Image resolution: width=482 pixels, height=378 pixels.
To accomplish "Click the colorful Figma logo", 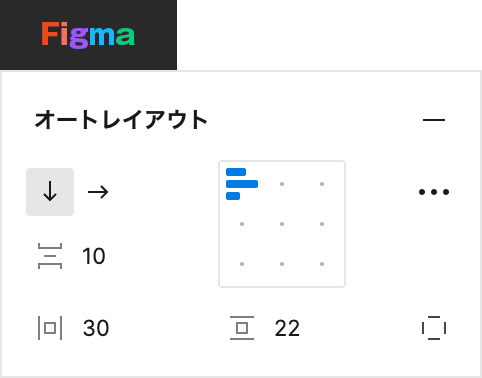I will click(88, 35).
